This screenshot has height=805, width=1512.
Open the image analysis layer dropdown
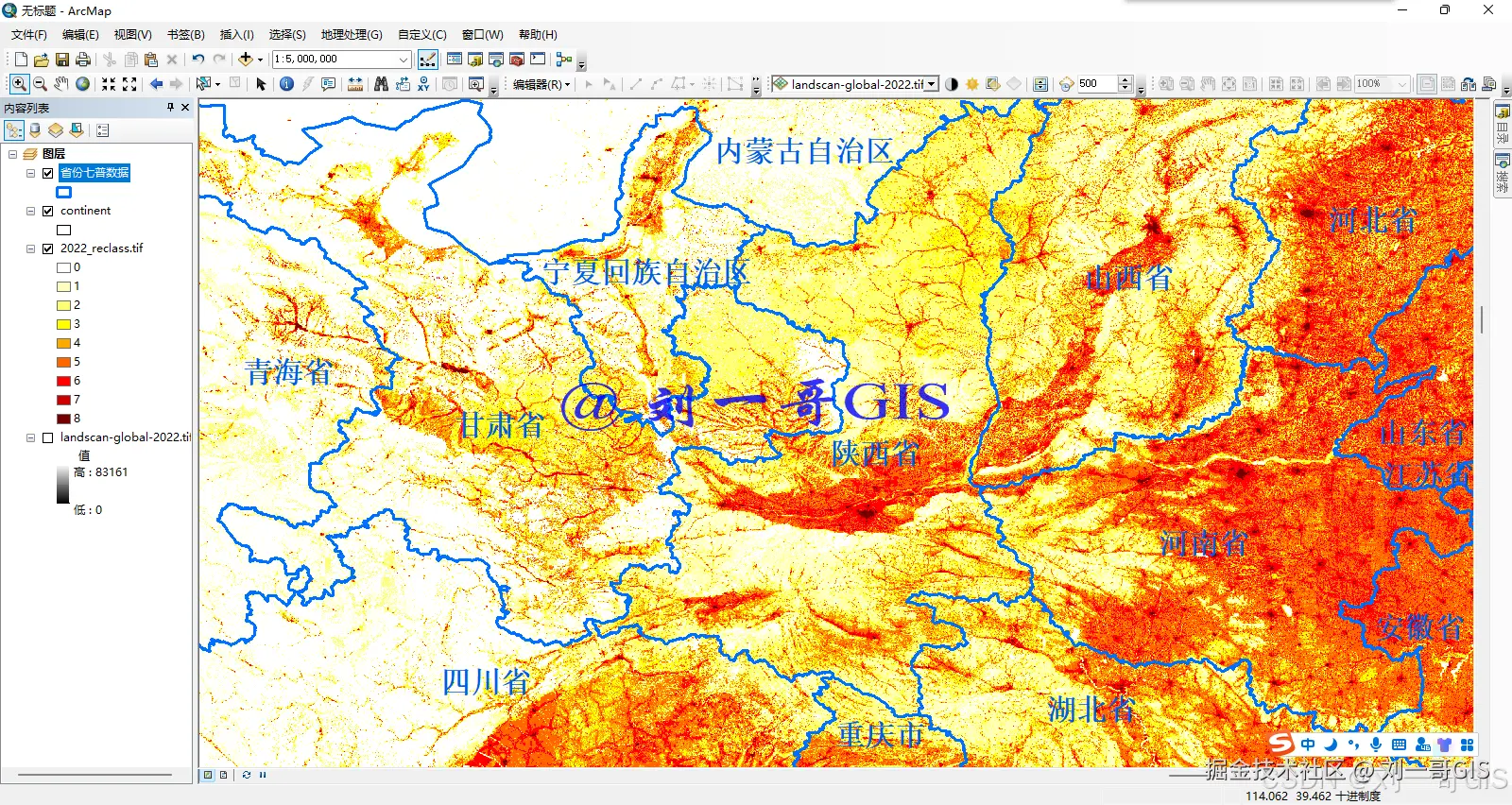point(932,84)
